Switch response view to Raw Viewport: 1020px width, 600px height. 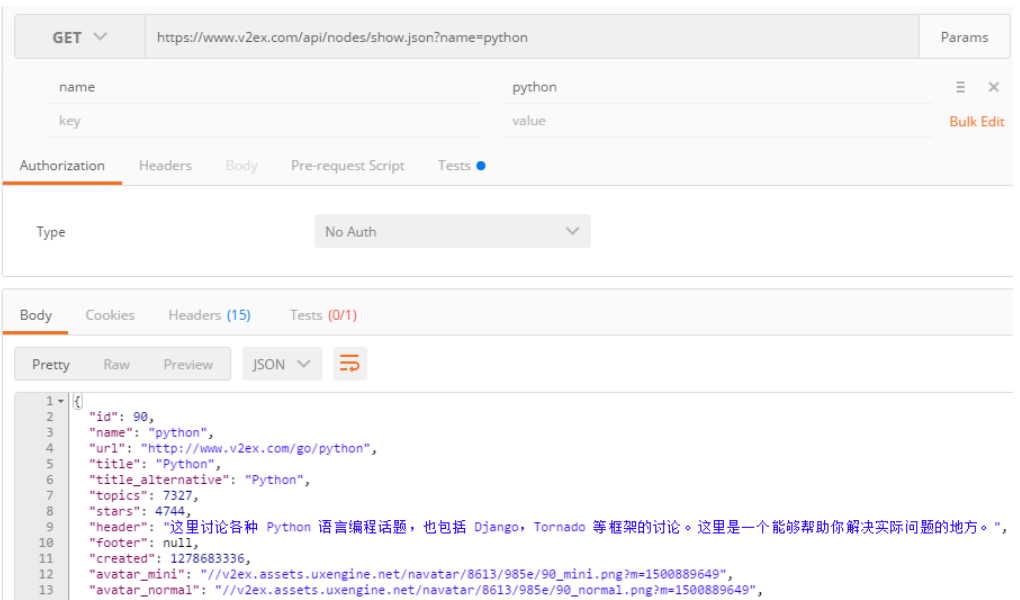click(x=116, y=364)
